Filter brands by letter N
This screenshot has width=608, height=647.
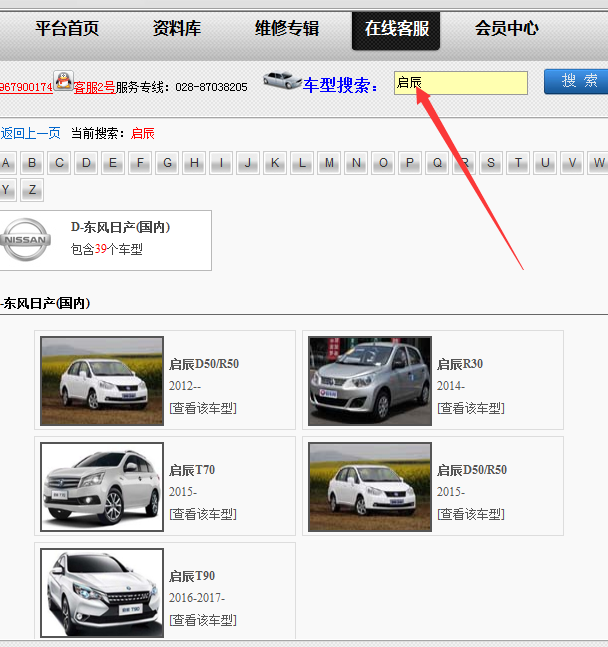[x=356, y=163]
